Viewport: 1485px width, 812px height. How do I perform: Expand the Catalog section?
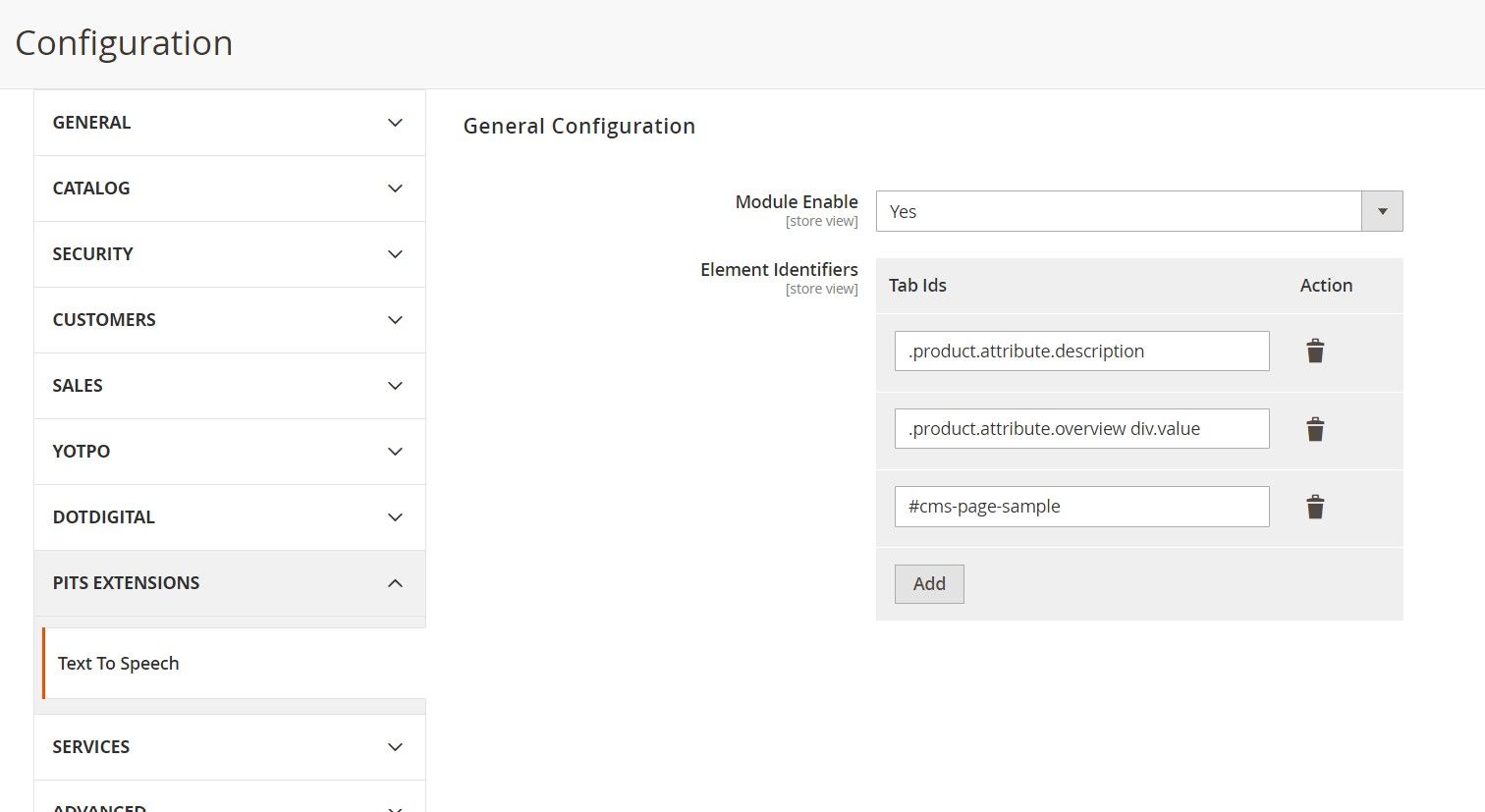pyautogui.click(x=230, y=189)
